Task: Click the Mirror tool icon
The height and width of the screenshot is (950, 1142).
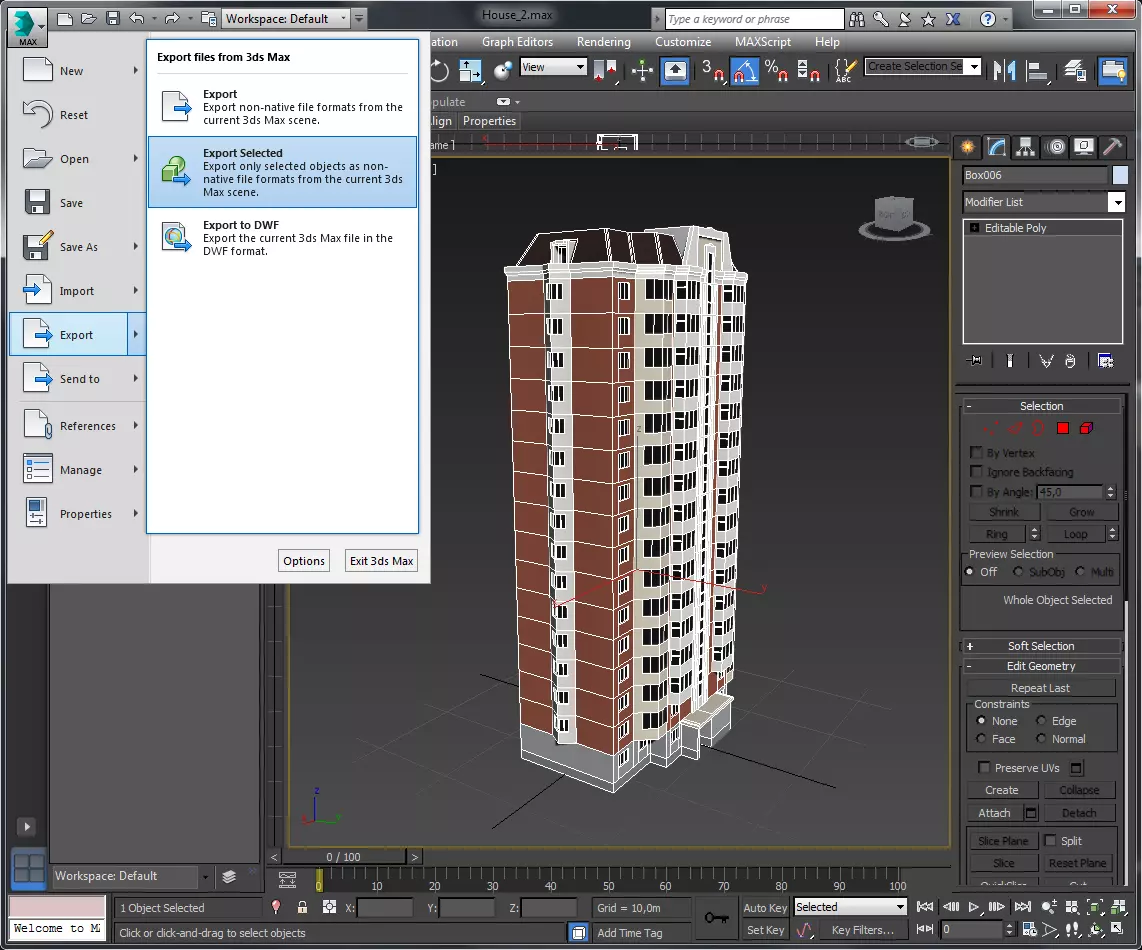Action: [x=1005, y=70]
